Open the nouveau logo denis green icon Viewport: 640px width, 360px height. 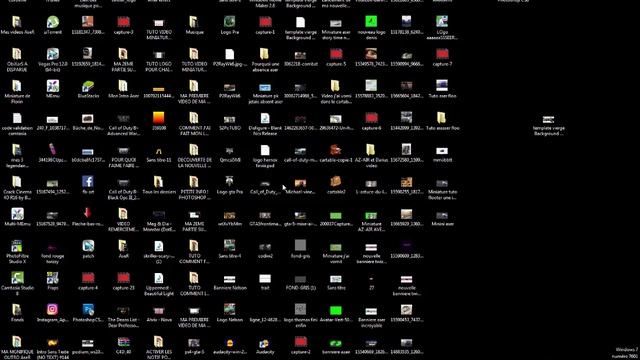click(x=371, y=21)
